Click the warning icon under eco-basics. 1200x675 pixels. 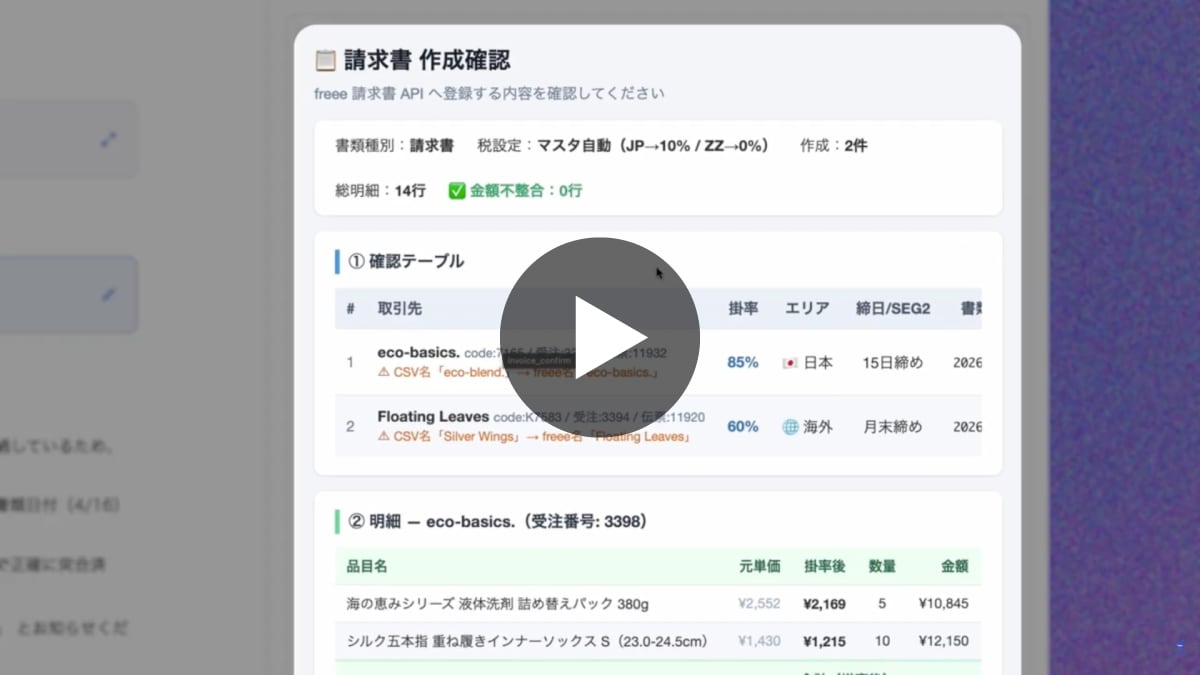(x=384, y=372)
